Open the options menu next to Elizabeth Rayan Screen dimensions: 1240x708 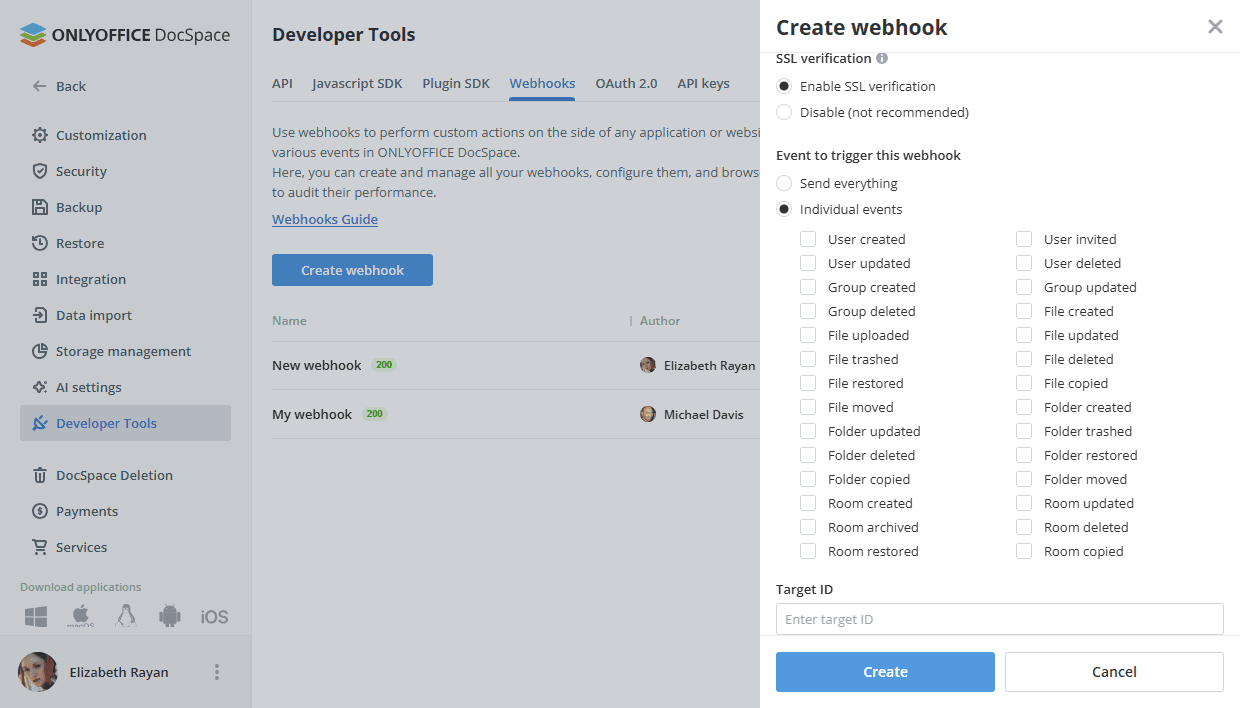216,672
